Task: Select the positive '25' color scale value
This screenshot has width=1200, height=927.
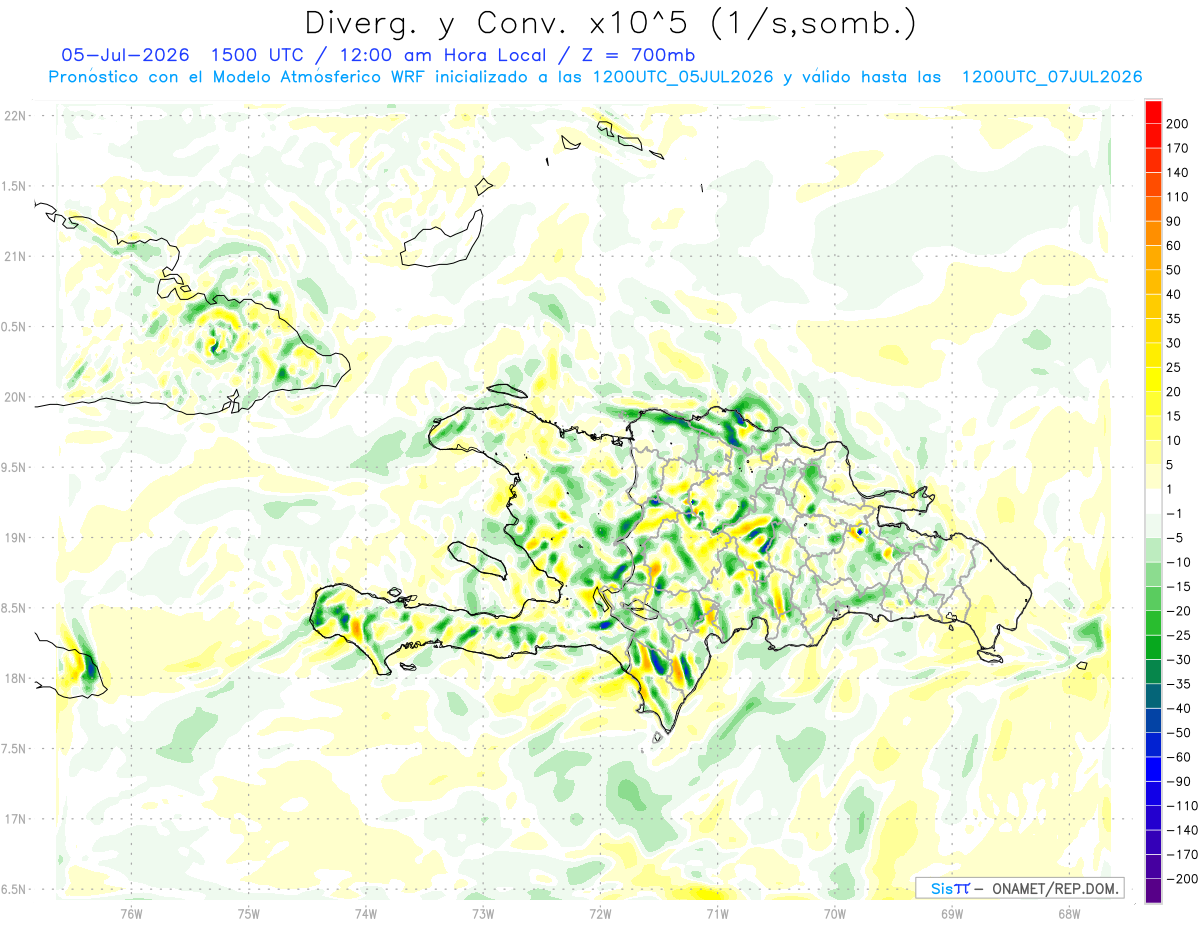Action: (1174, 367)
